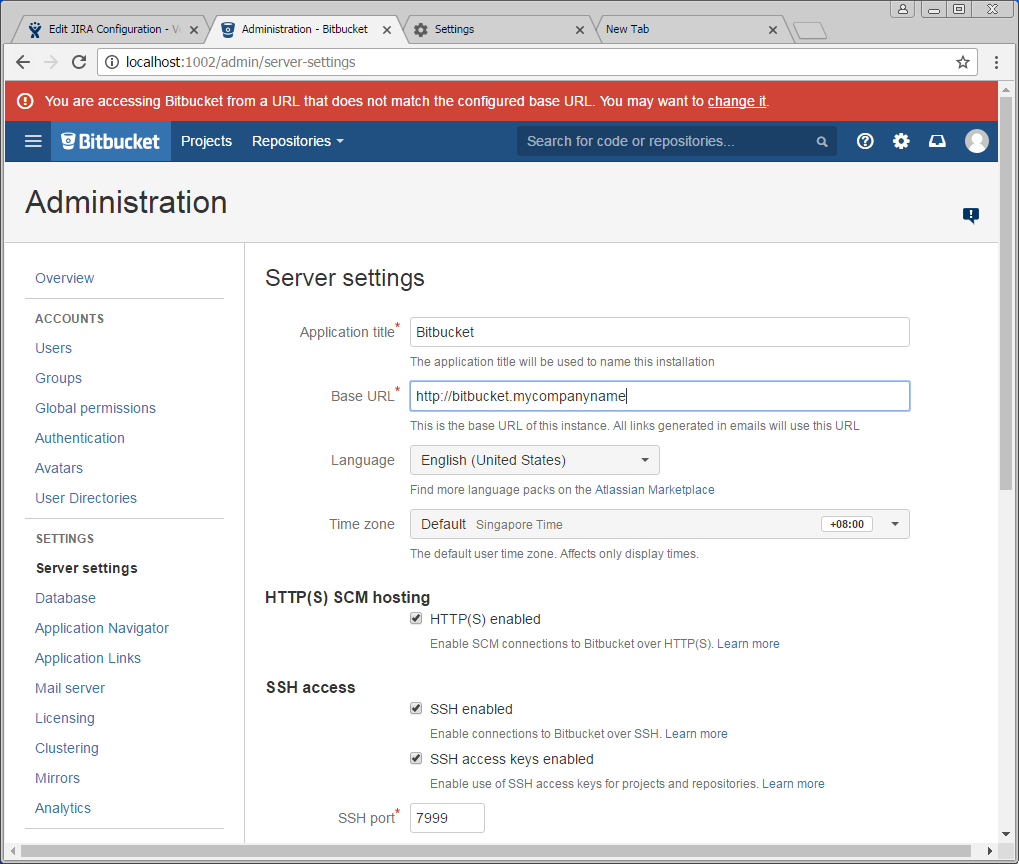Open the Overview sidebar link
Screen dimensions: 1019x864
(64, 278)
